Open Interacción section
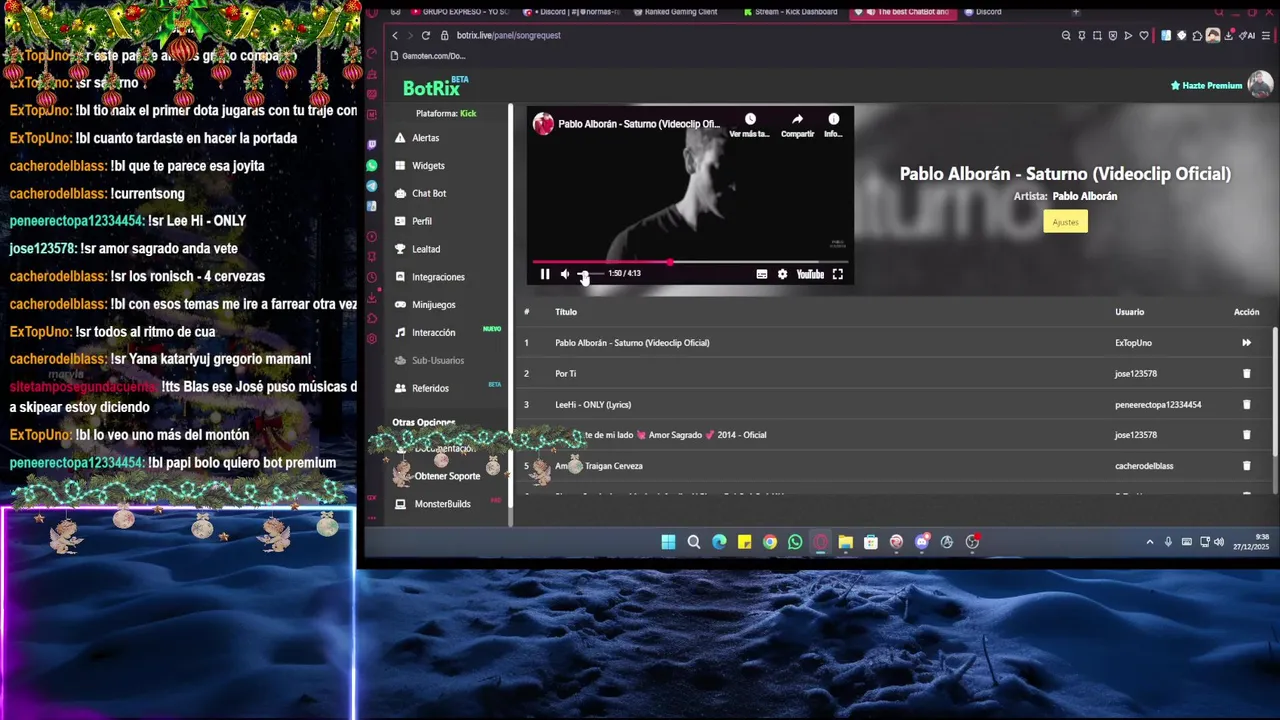Screen dimensions: 1280x720 [433, 333]
